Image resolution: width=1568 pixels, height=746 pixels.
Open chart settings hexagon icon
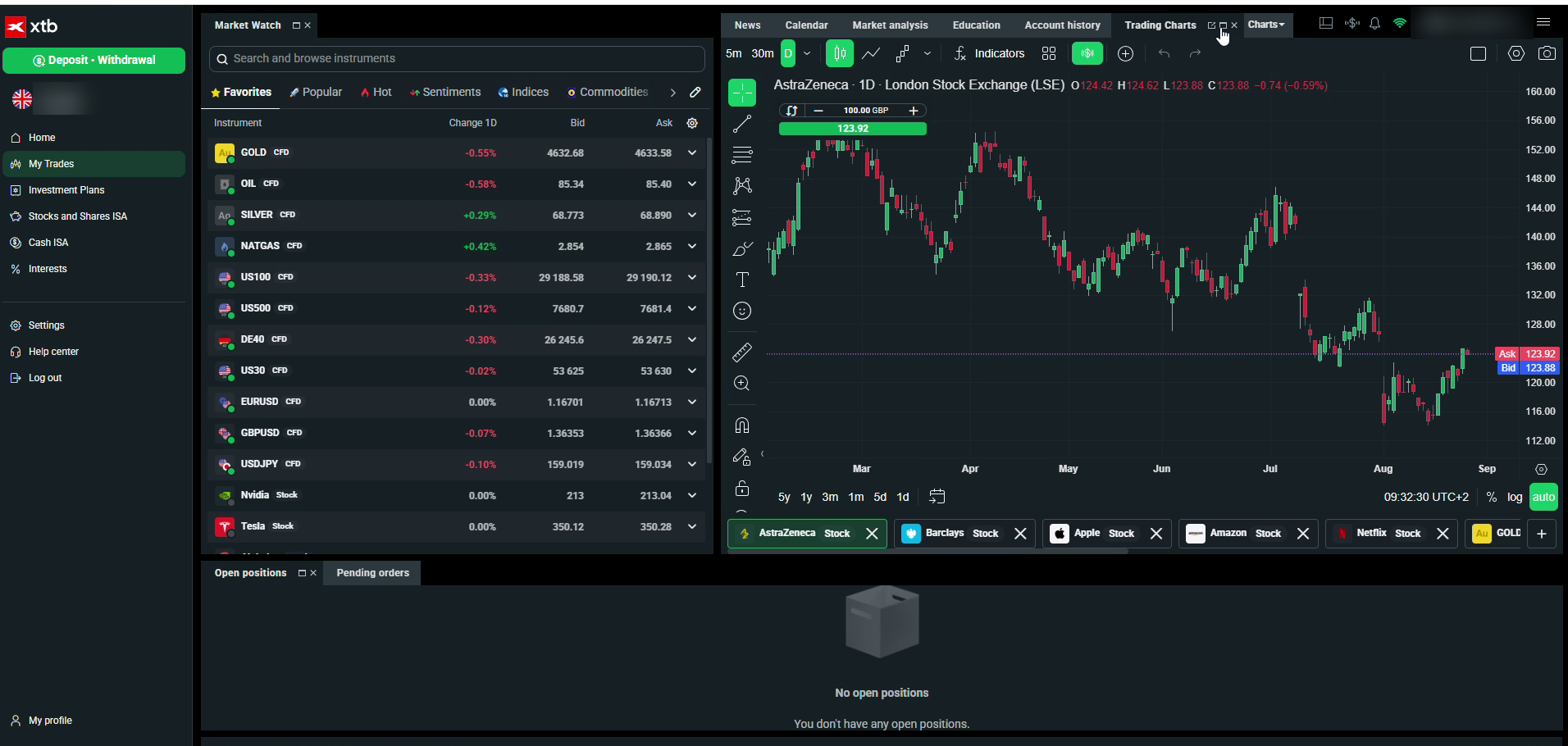[x=1516, y=53]
